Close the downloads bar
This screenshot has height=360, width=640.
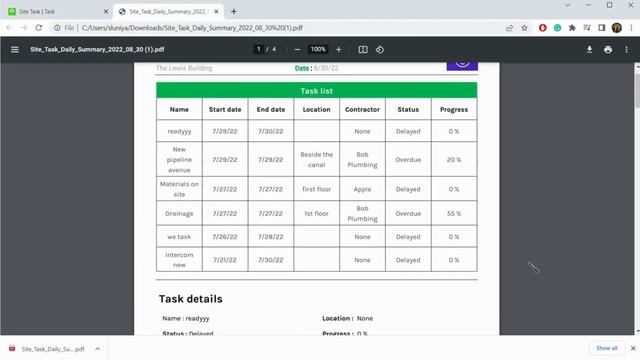pos(633,348)
